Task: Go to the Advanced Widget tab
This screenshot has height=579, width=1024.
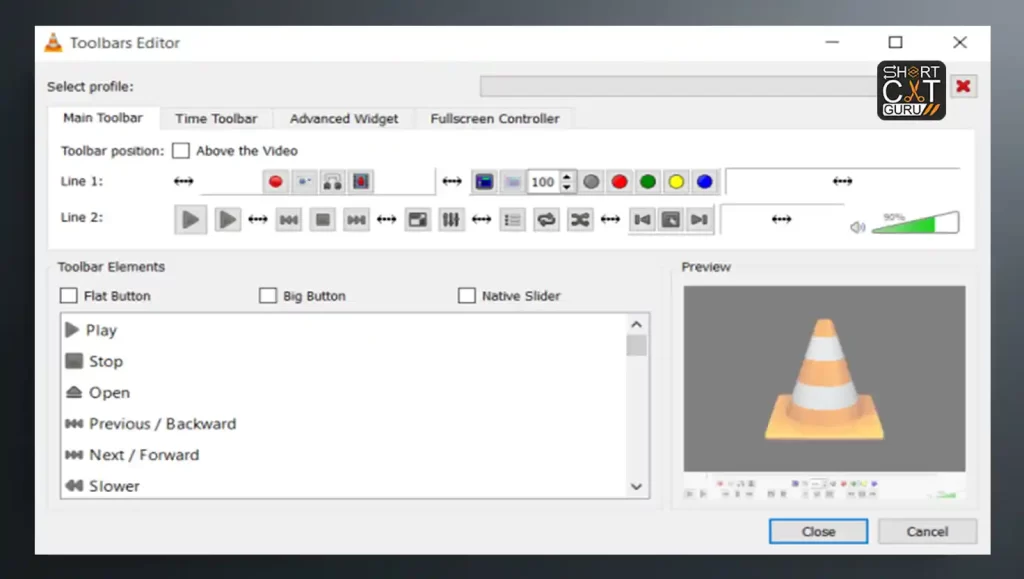Action: [344, 119]
